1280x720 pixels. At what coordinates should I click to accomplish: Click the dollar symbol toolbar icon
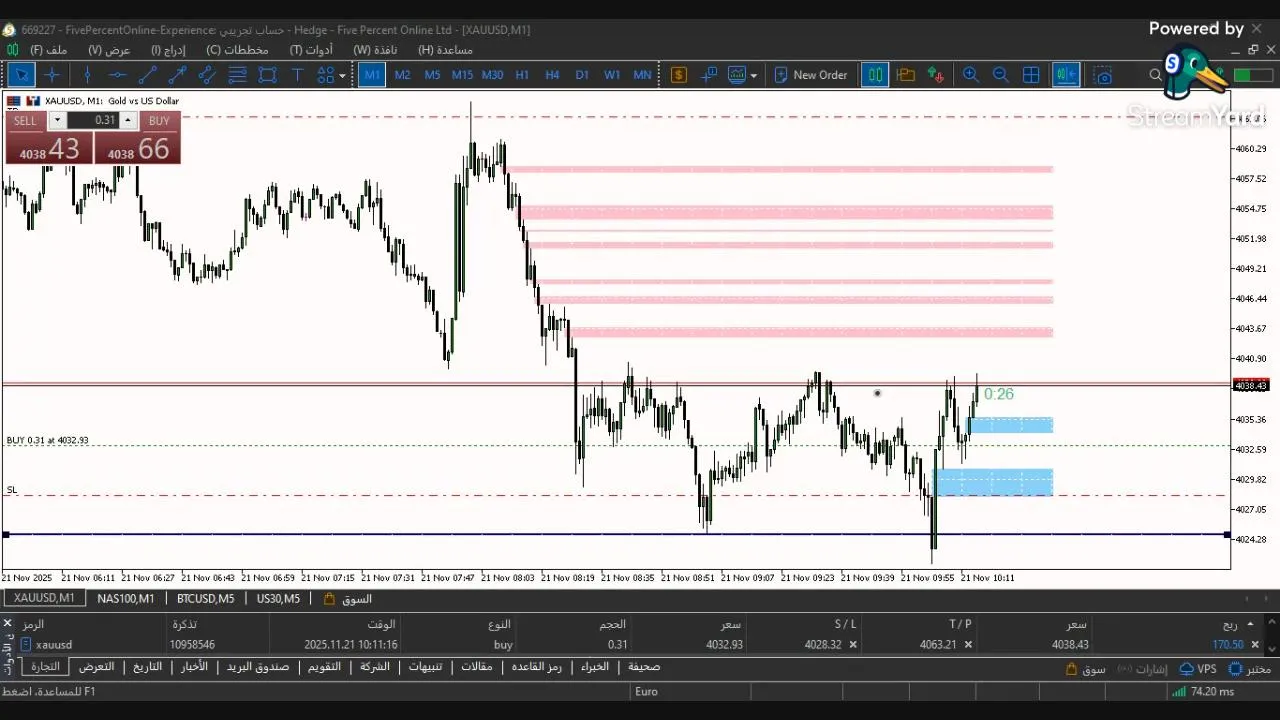coord(679,75)
